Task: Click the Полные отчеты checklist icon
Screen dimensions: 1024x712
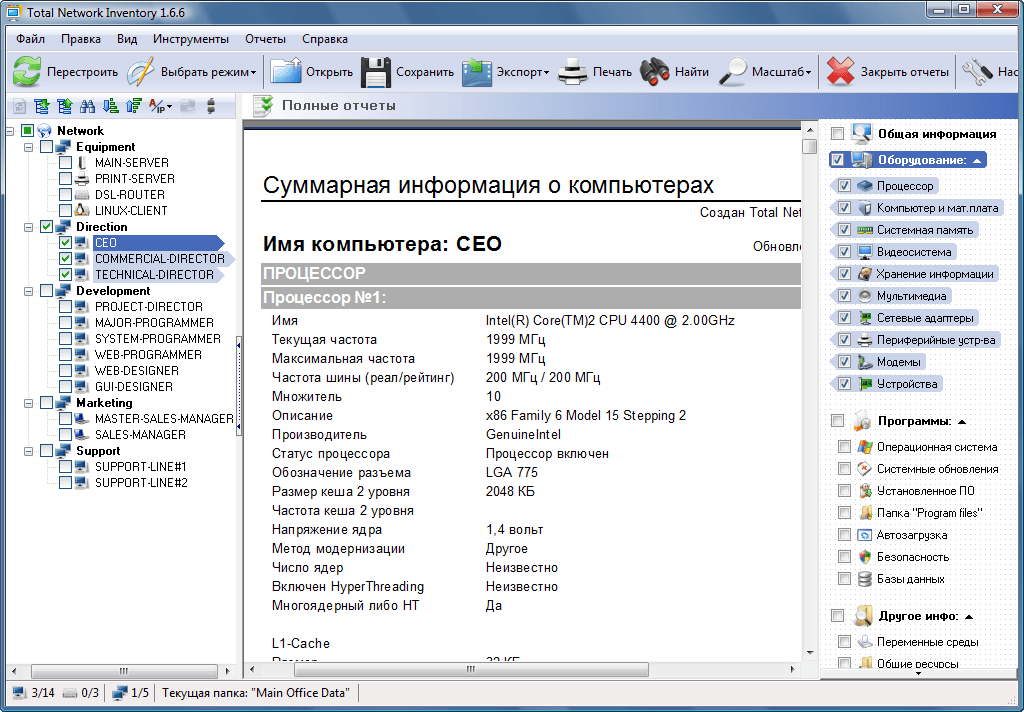Action: pos(263,106)
